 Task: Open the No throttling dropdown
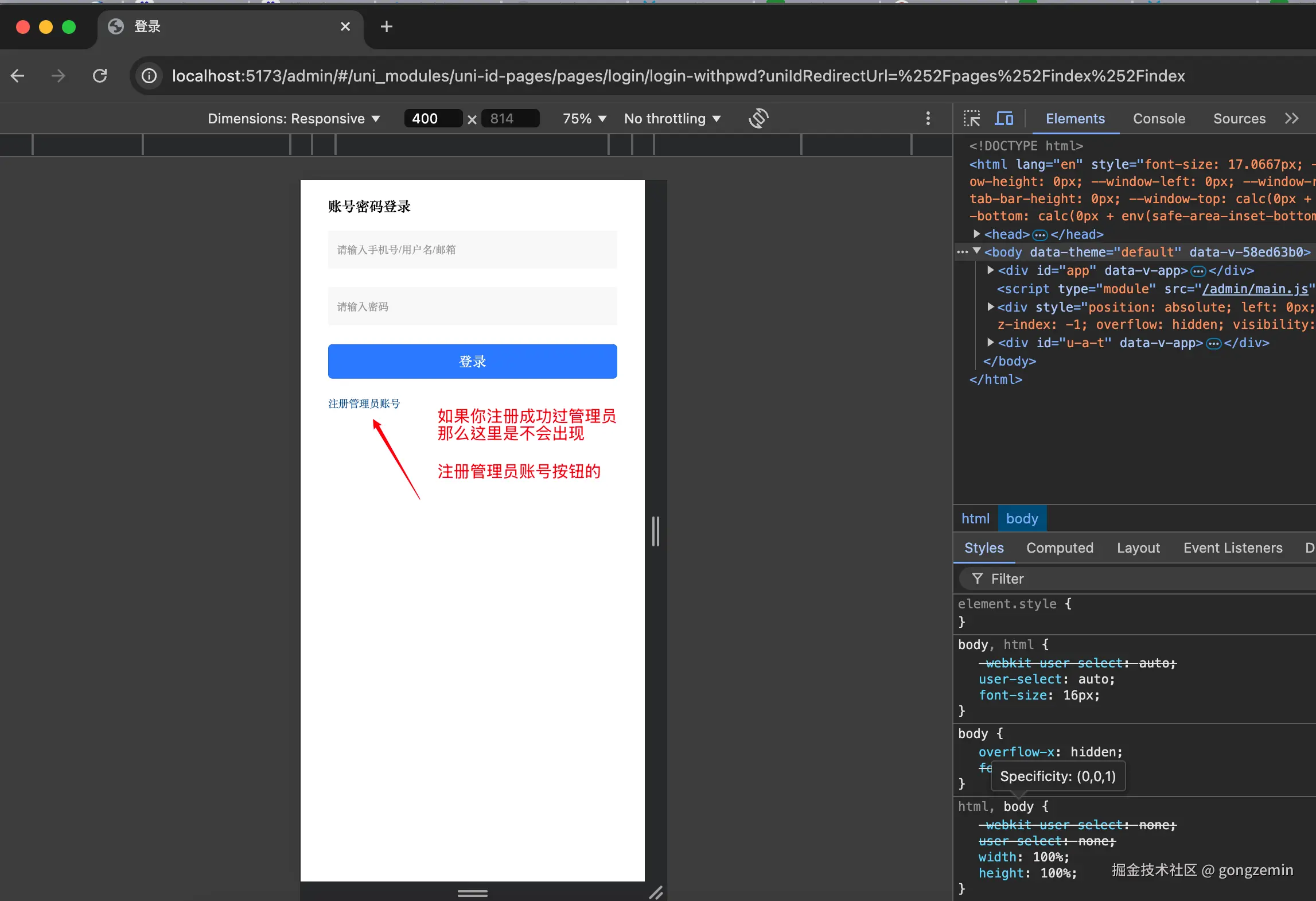point(672,119)
